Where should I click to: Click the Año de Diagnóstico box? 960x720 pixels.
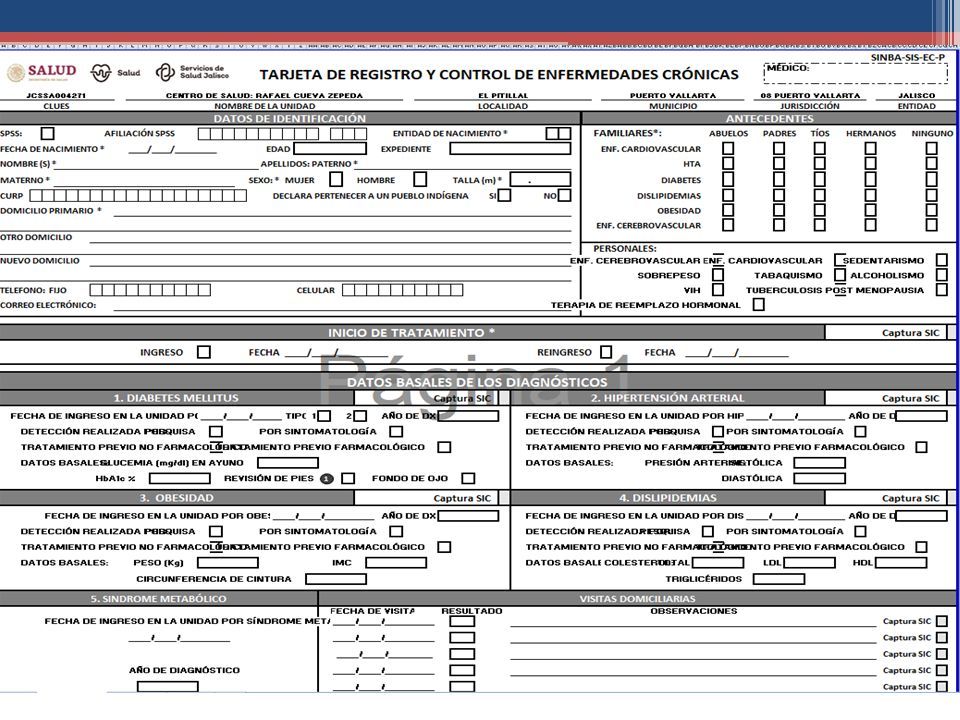[168, 686]
